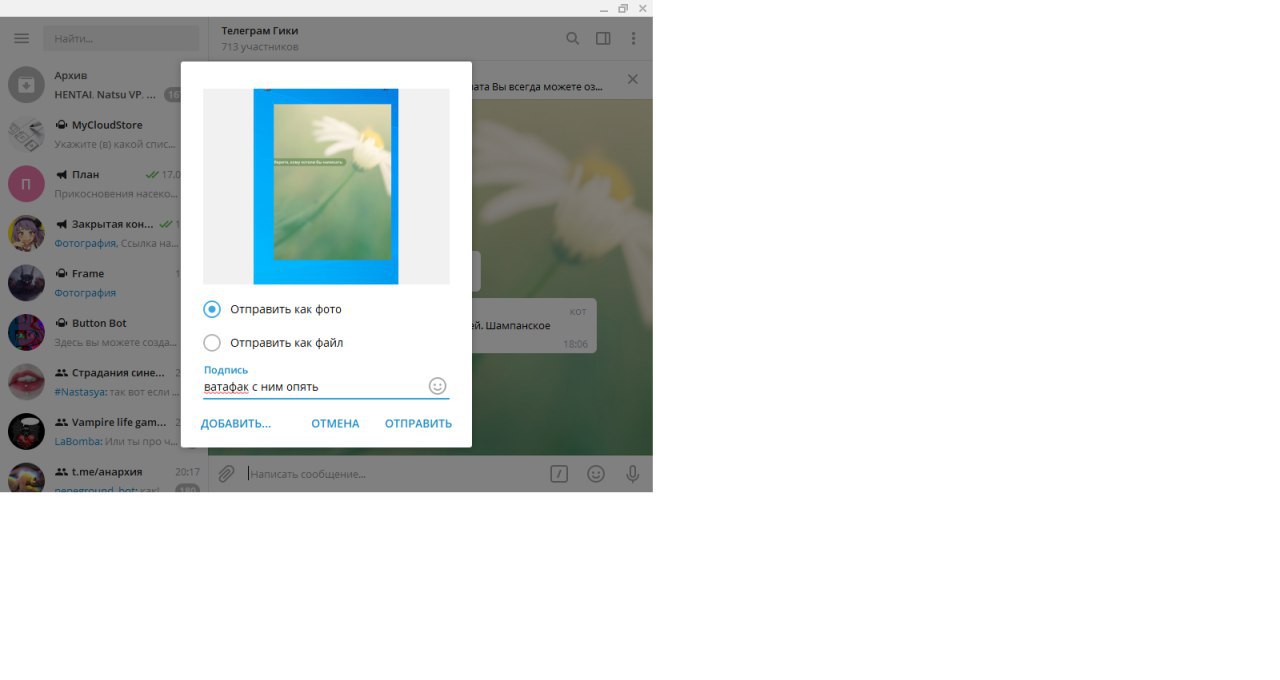
Task: Open Закрытая кон... channel avatar
Action: tap(27, 233)
